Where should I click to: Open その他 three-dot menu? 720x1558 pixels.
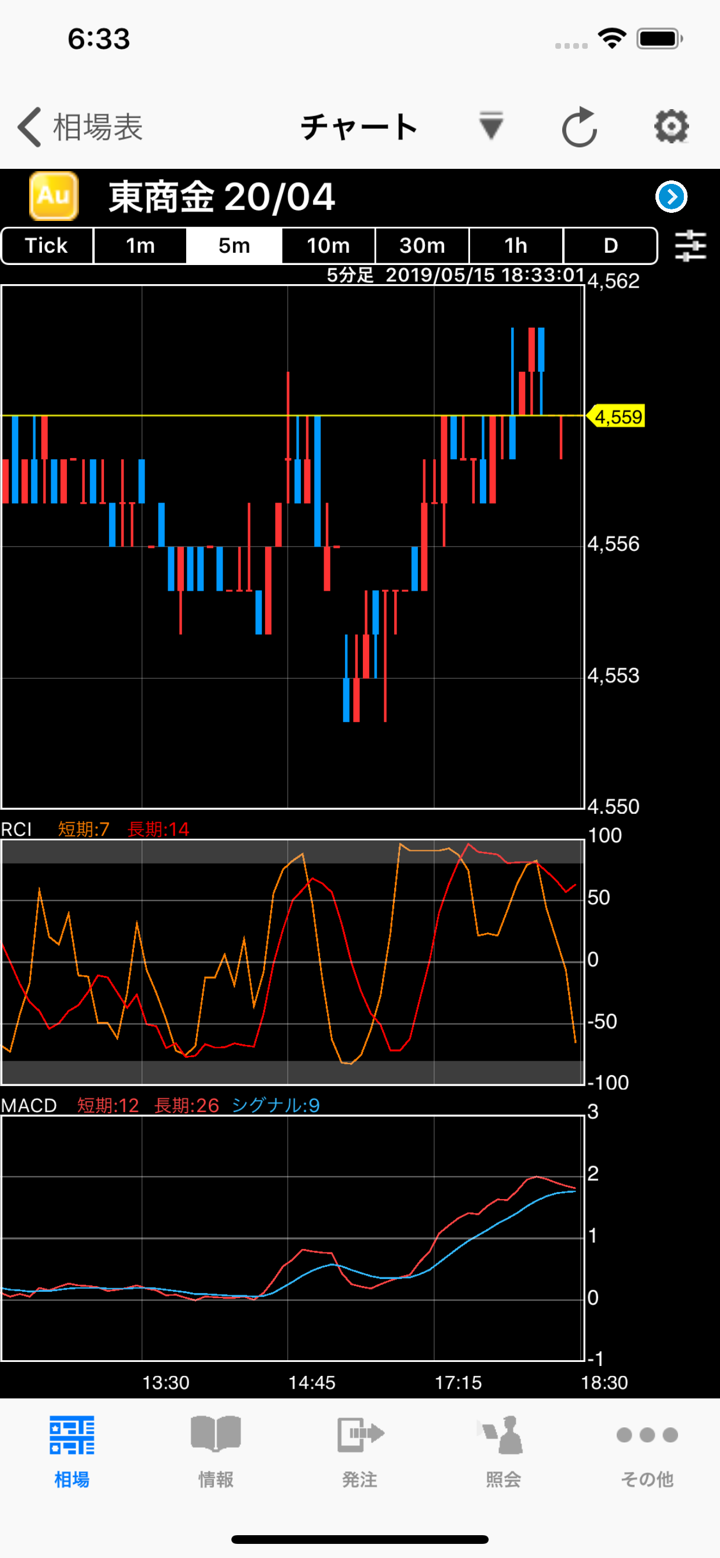click(647, 1450)
